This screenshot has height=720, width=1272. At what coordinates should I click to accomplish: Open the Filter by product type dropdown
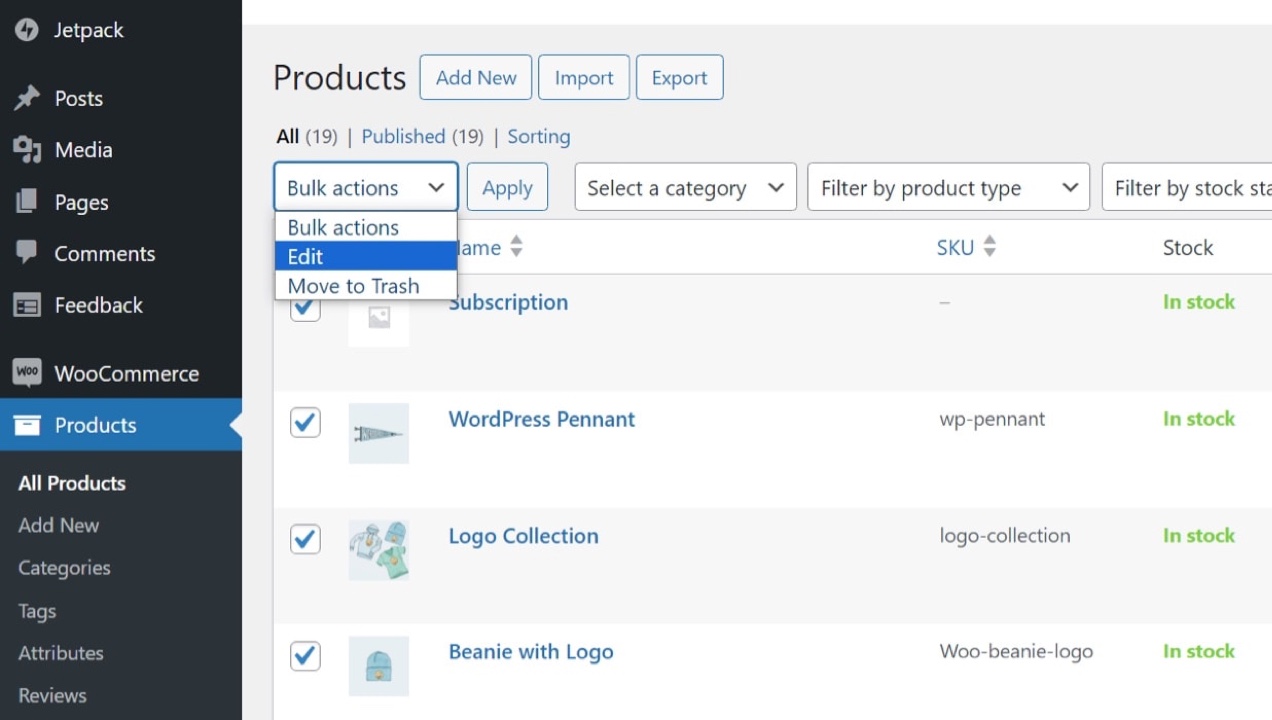948,187
